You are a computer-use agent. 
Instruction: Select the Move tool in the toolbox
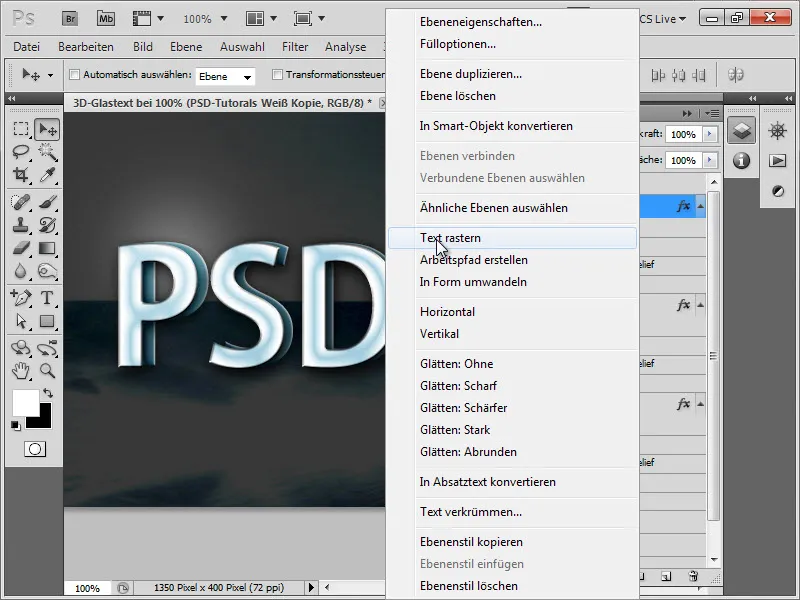click(47, 129)
